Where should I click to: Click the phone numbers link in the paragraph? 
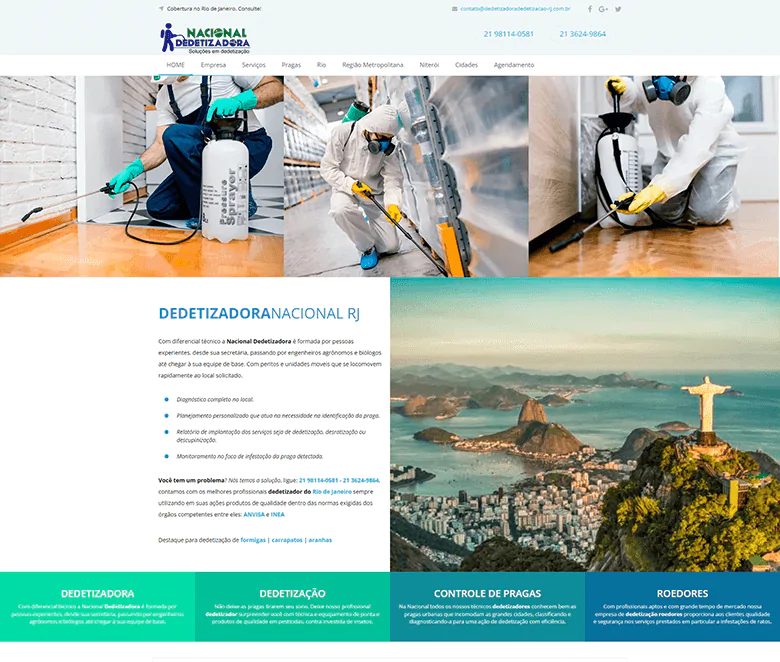click(339, 480)
